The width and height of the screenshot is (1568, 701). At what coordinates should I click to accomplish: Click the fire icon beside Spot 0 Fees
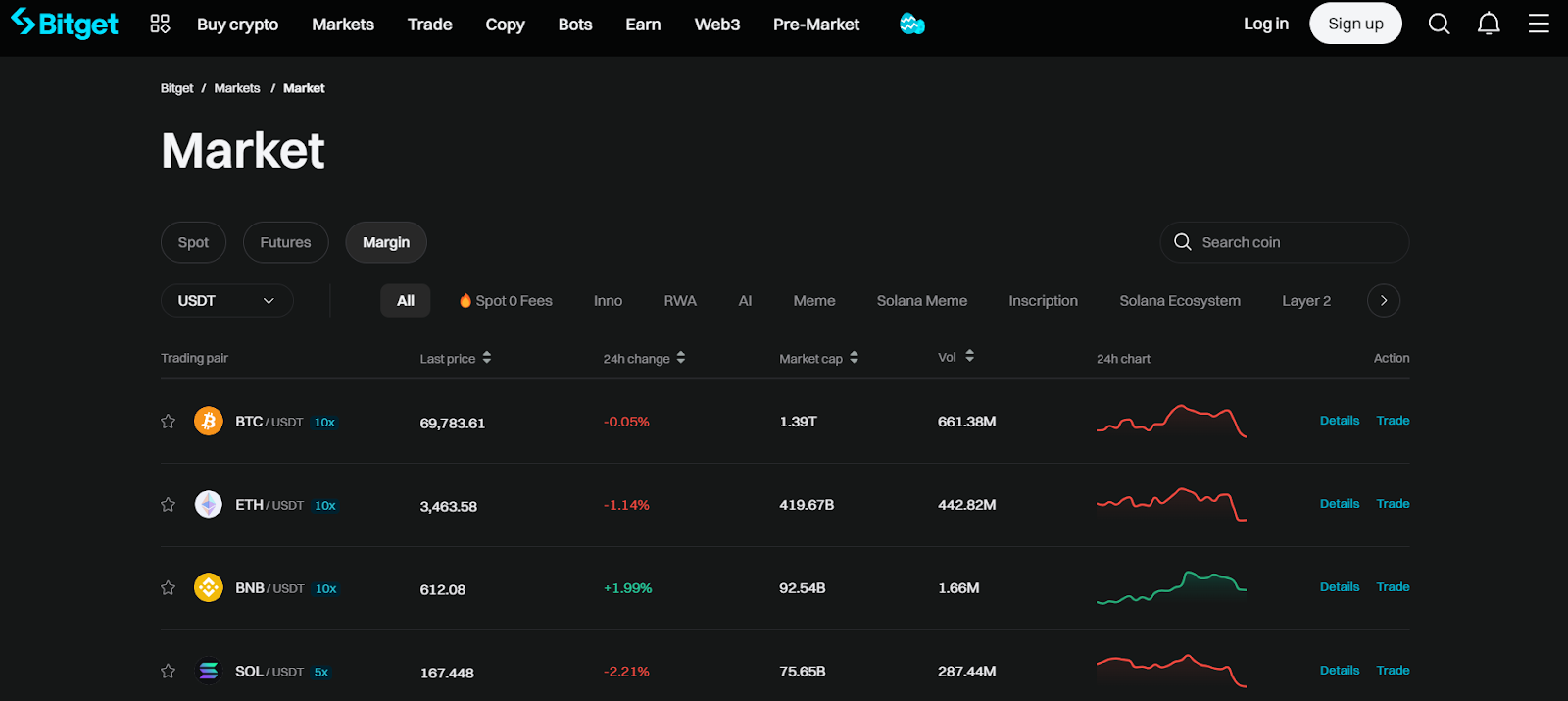465,301
